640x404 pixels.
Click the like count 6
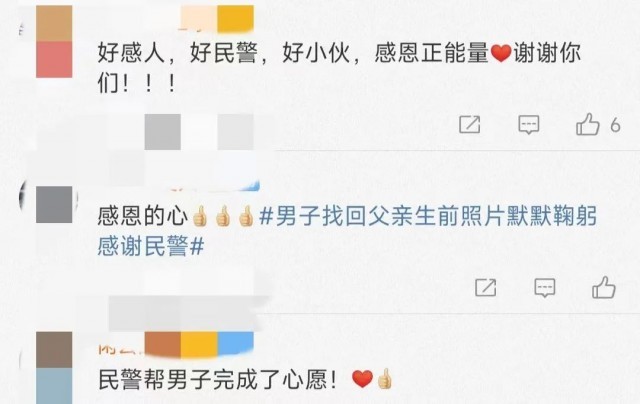point(615,125)
